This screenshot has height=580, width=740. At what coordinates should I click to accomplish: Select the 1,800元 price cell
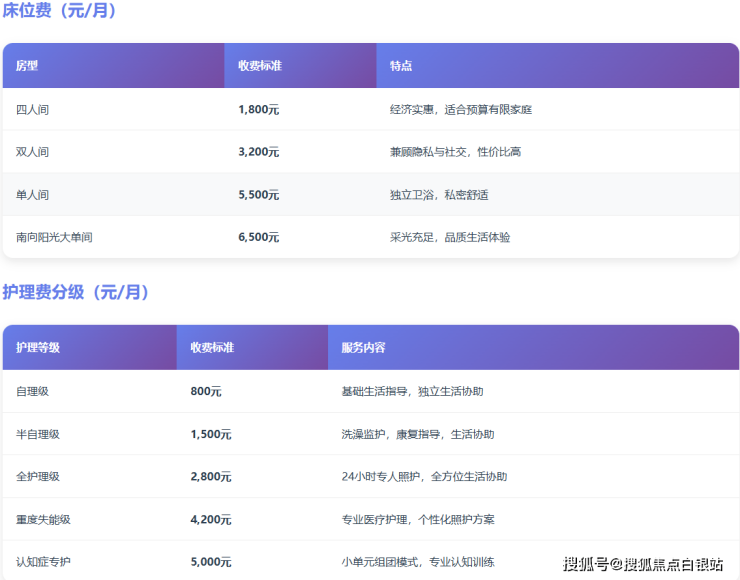(x=258, y=109)
